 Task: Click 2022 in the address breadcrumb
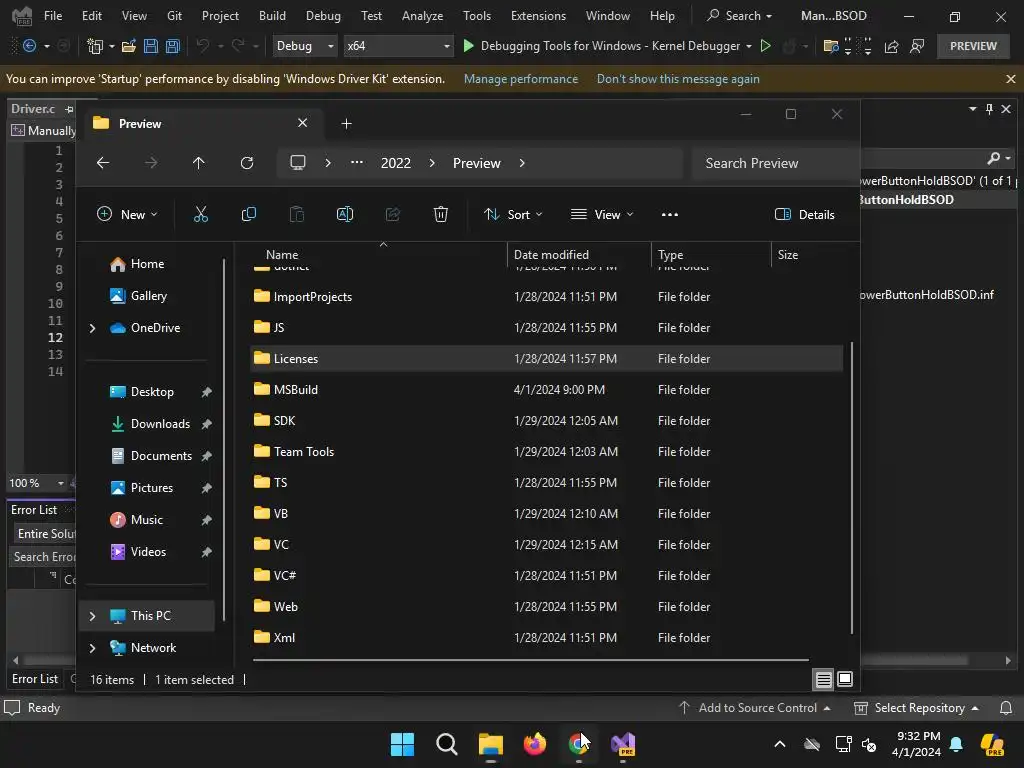click(x=396, y=163)
